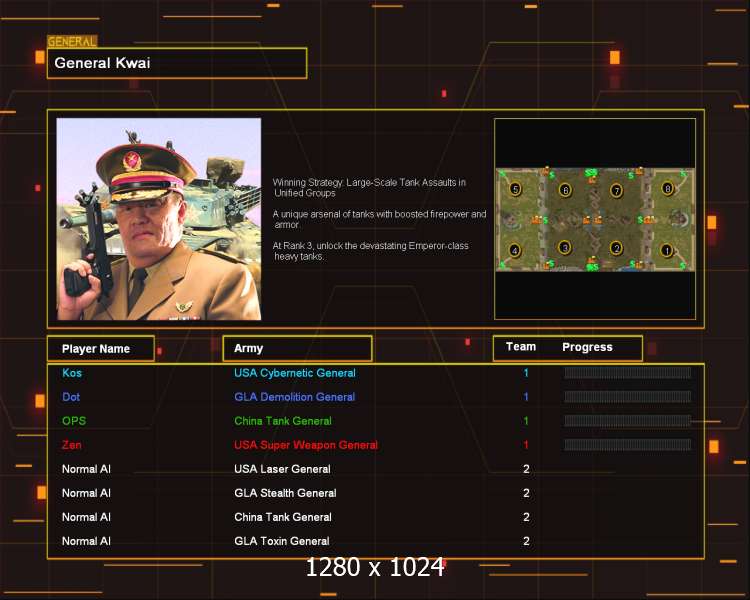Click start position 8 on the minimap
Image resolution: width=750 pixels, height=600 pixels.
point(667,189)
